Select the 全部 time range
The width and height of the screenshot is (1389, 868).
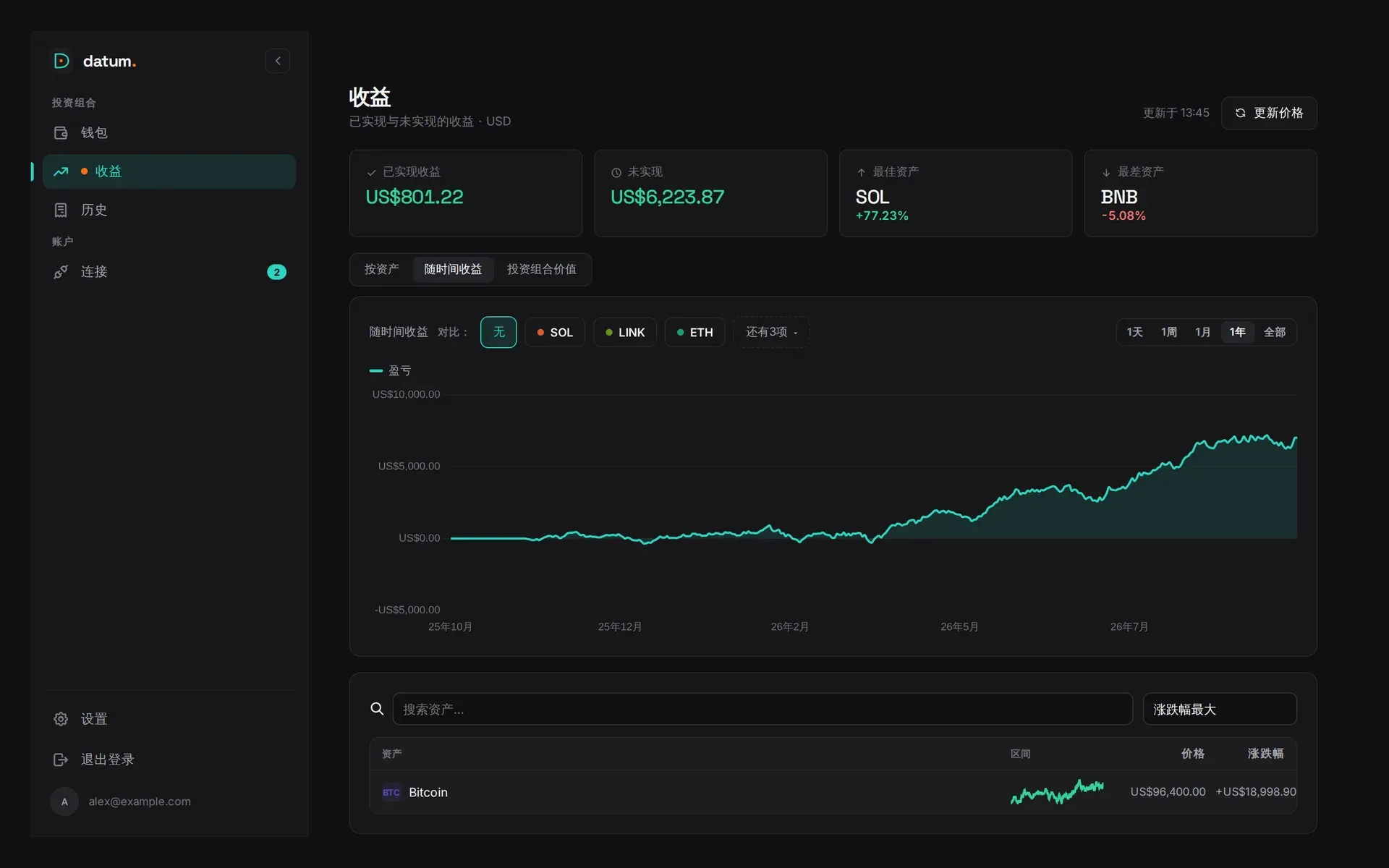pos(1275,332)
